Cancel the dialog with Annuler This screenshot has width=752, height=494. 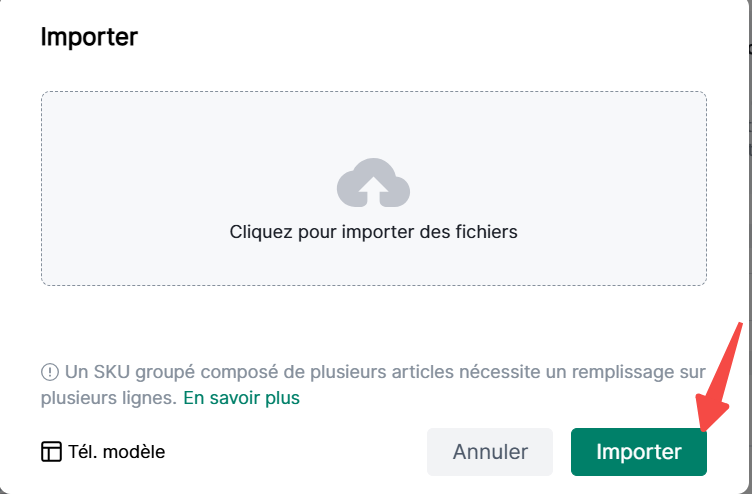[490, 452]
